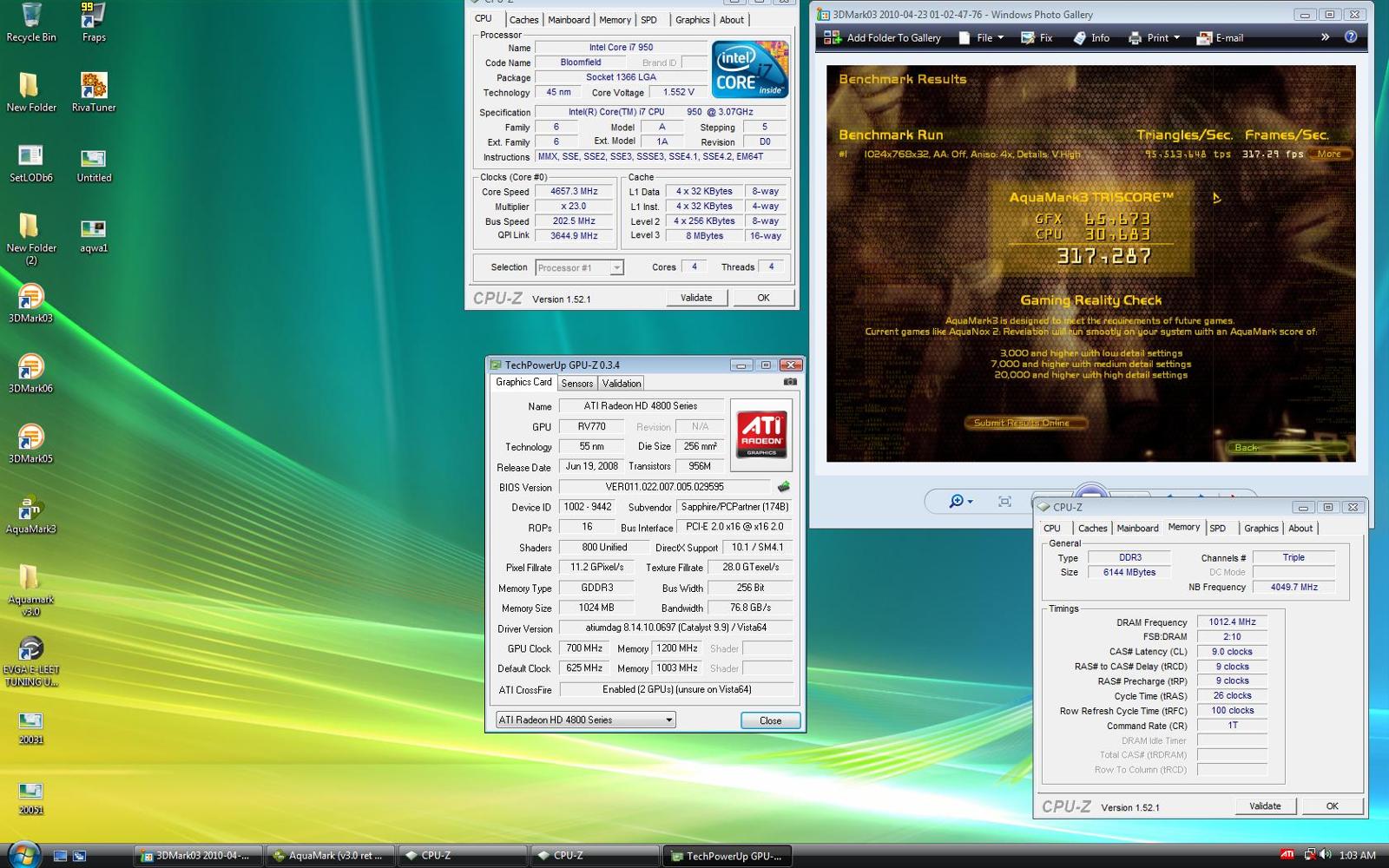Click the Photo Gallery fit-to-window icon

pyautogui.click(x=1004, y=501)
